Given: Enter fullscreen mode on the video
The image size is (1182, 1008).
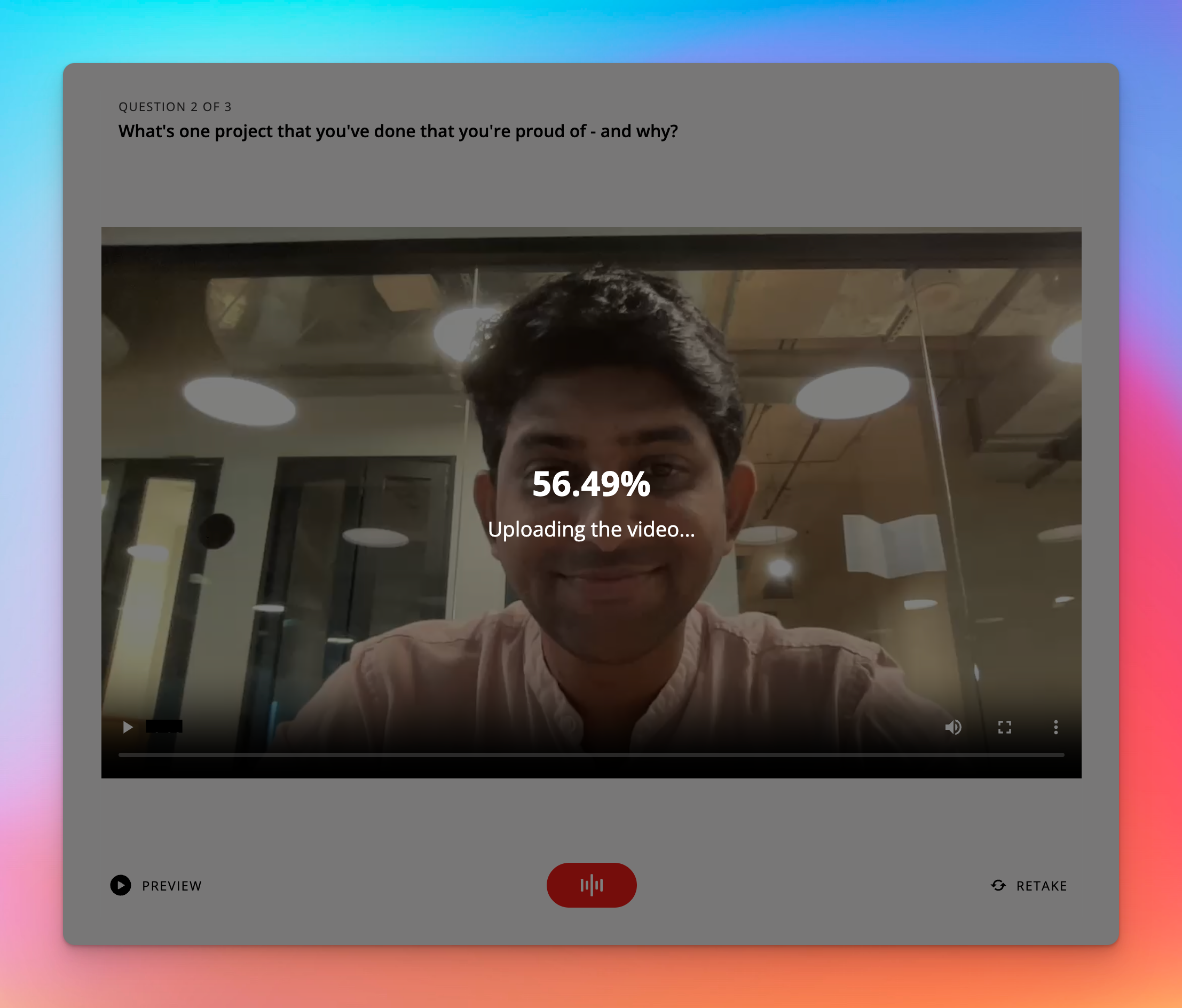Looking at the screenshot, I should coord(1004,727).
